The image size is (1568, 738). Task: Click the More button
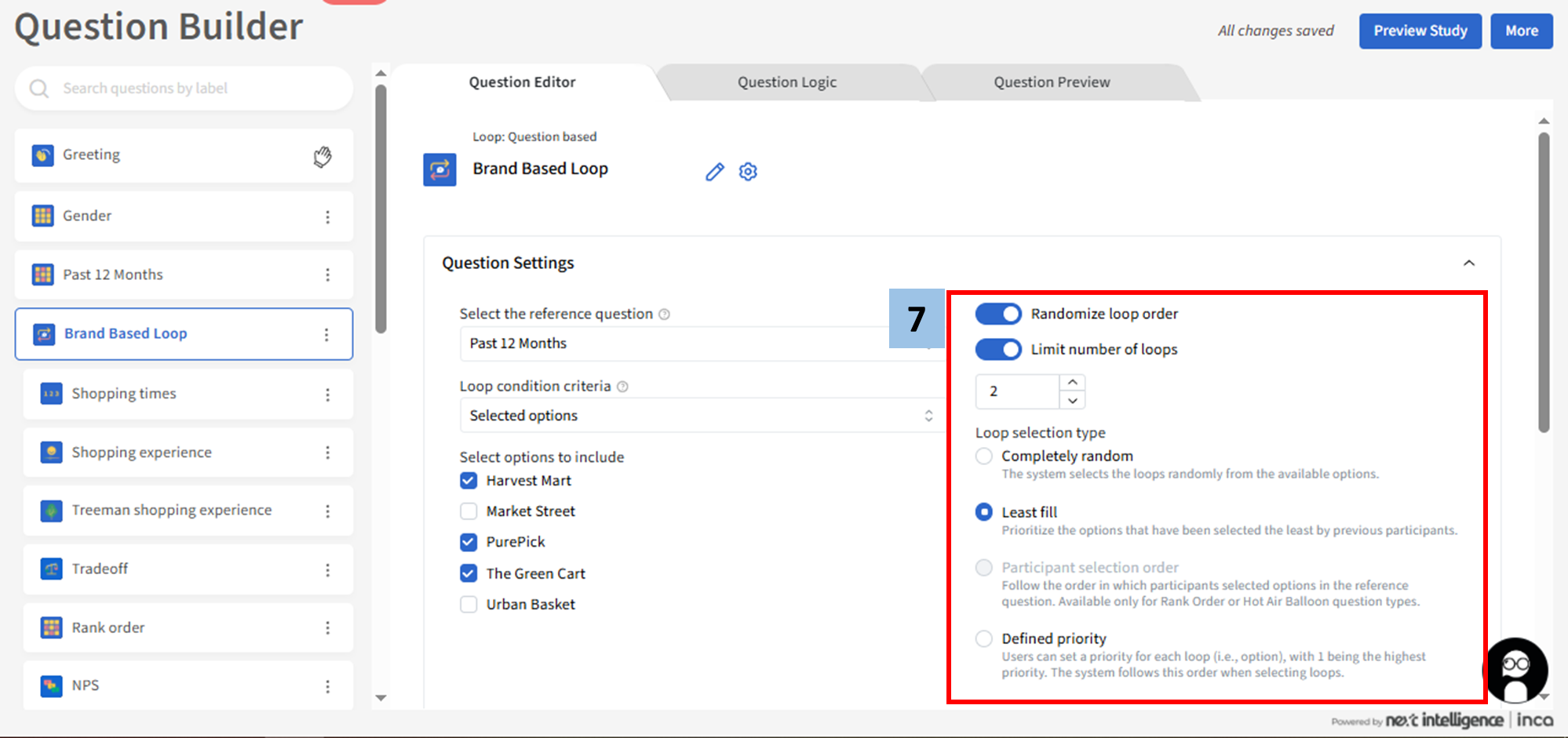pyautogui.click(x=1521, y=31)
